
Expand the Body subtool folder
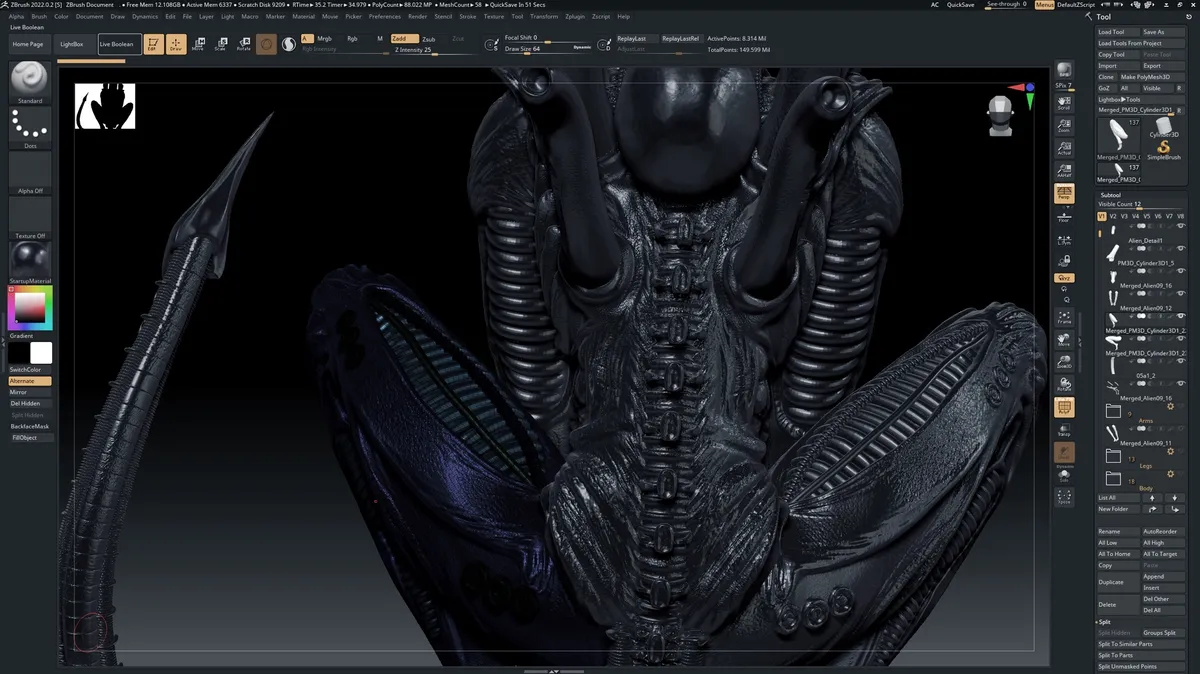point(1113,479)
